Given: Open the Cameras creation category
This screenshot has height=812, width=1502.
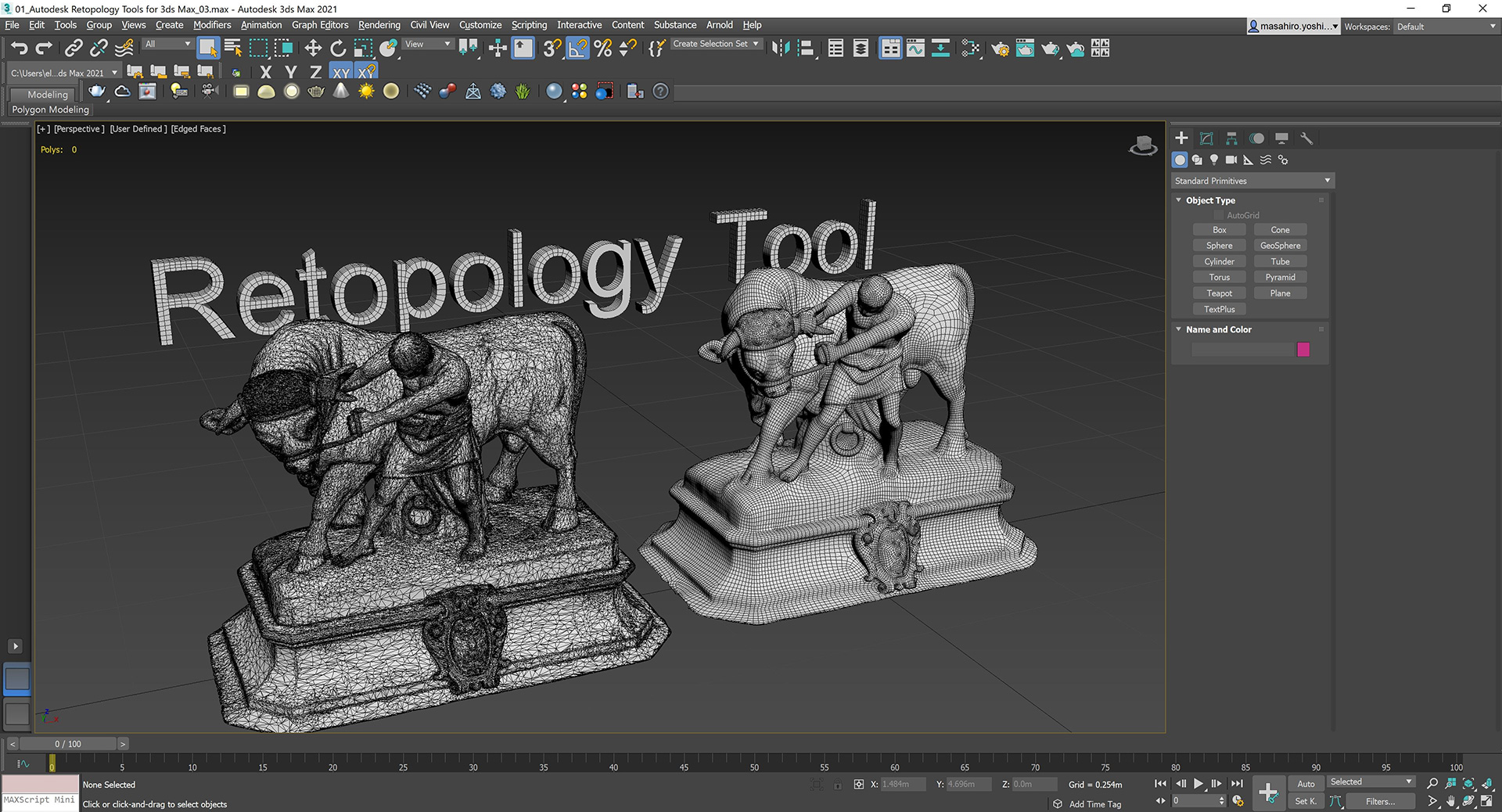Looking at the screenshot, I should pos(1231,160).
